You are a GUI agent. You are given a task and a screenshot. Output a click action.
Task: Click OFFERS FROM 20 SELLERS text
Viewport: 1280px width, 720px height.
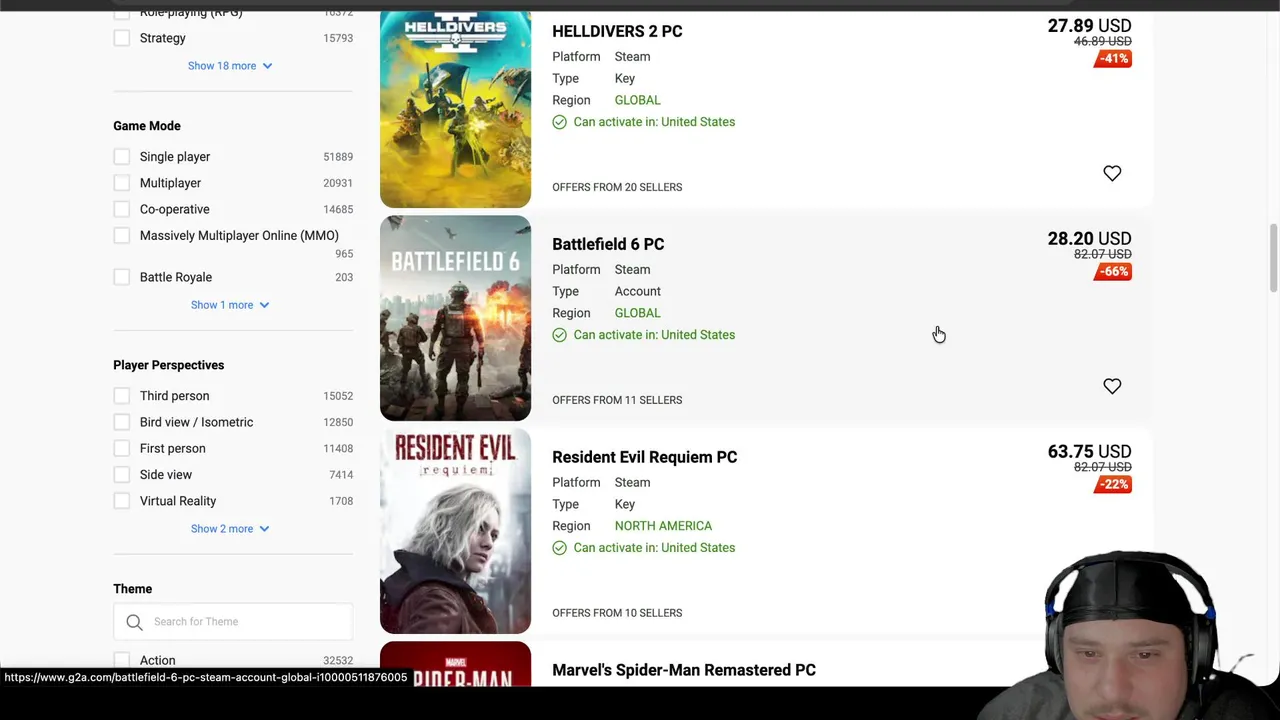617,187
